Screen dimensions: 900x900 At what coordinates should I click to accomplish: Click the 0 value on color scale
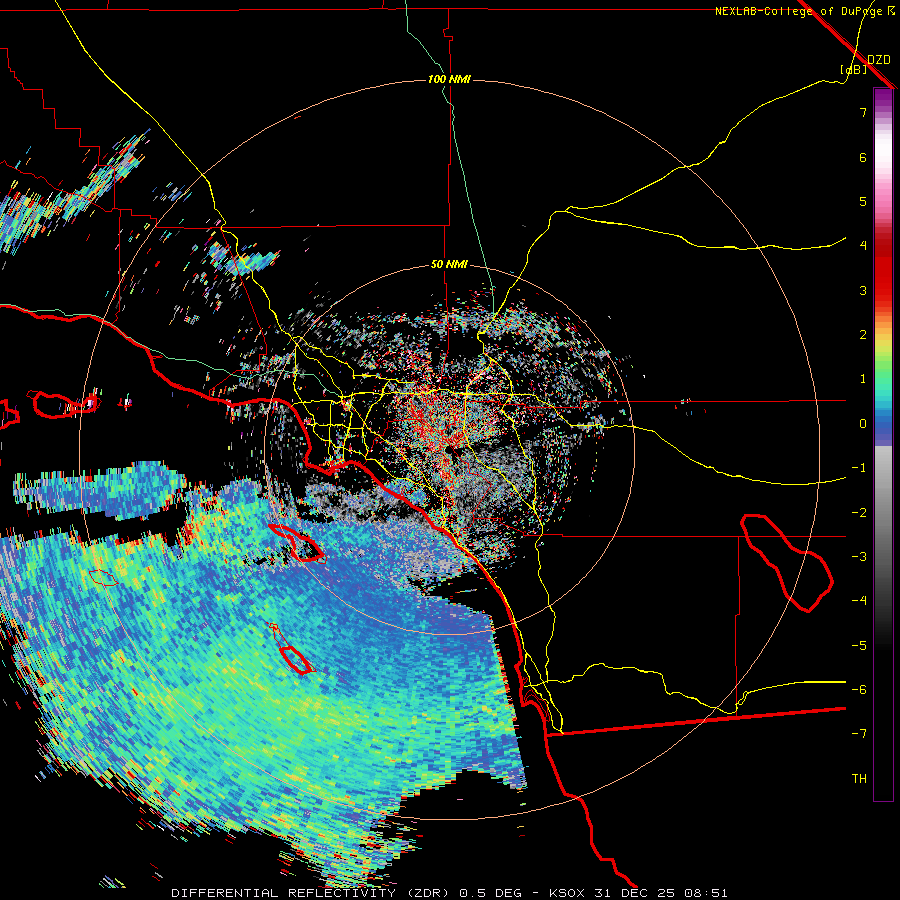pyautogui.click(x=863, y=424)
